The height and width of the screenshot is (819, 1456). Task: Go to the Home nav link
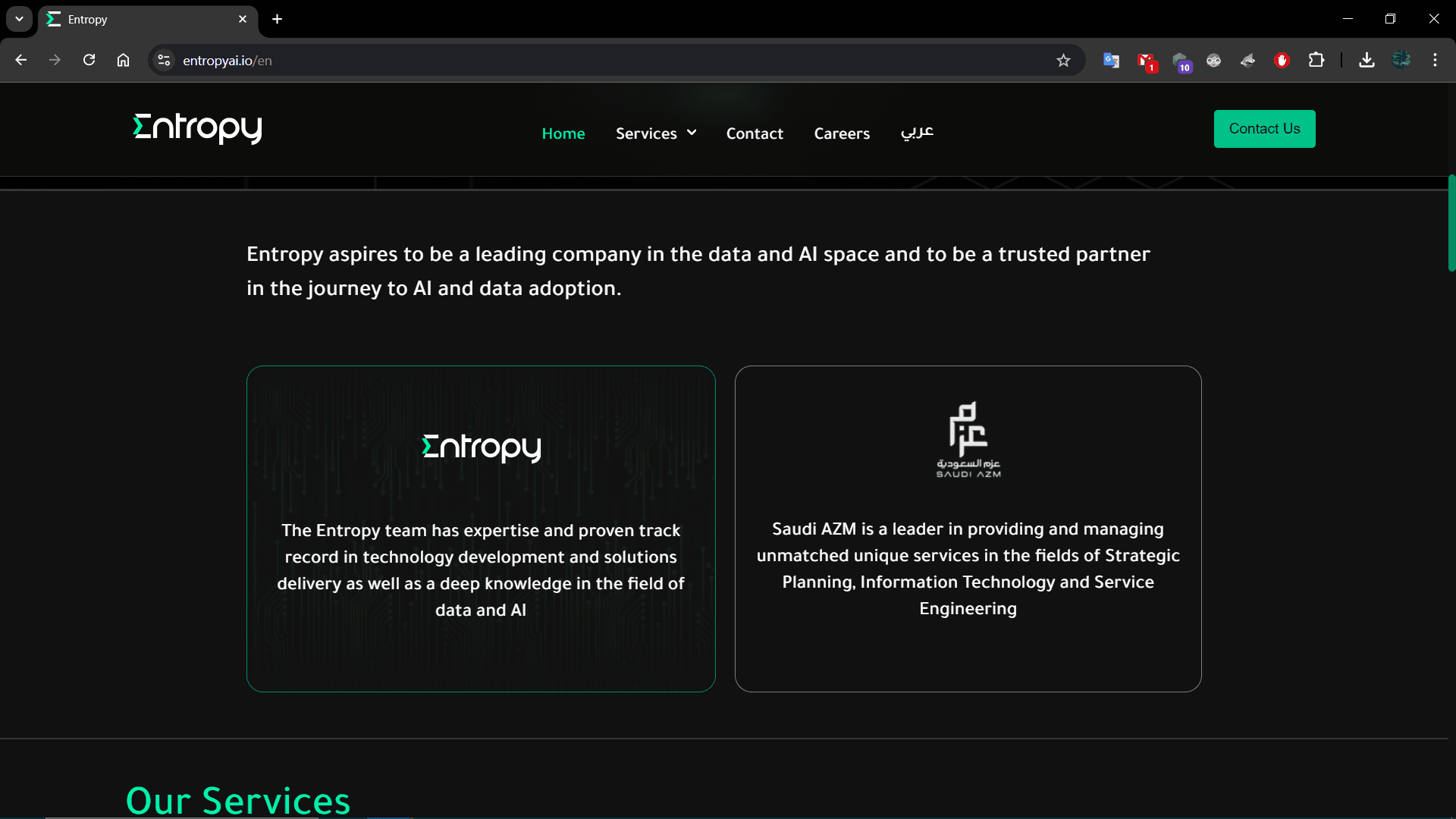563,133
